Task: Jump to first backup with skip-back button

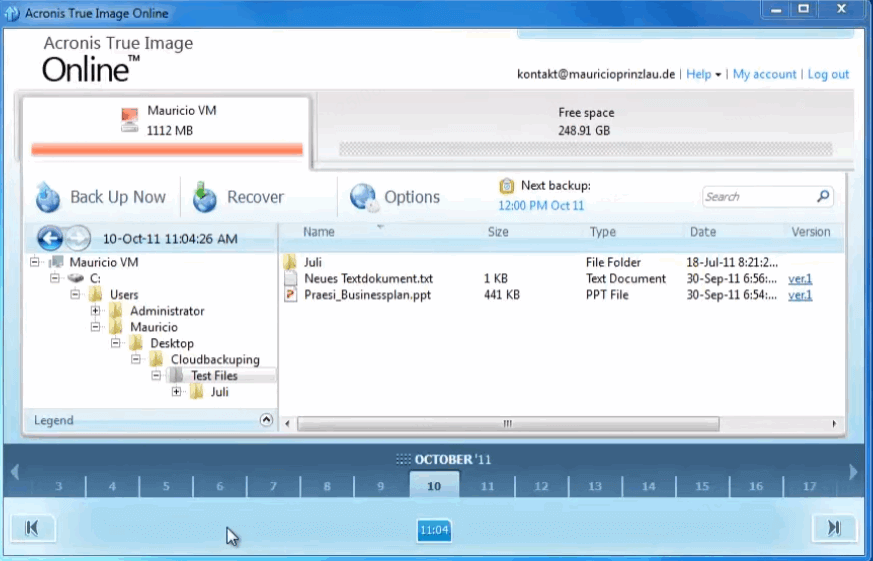Action: pos(32,527)
